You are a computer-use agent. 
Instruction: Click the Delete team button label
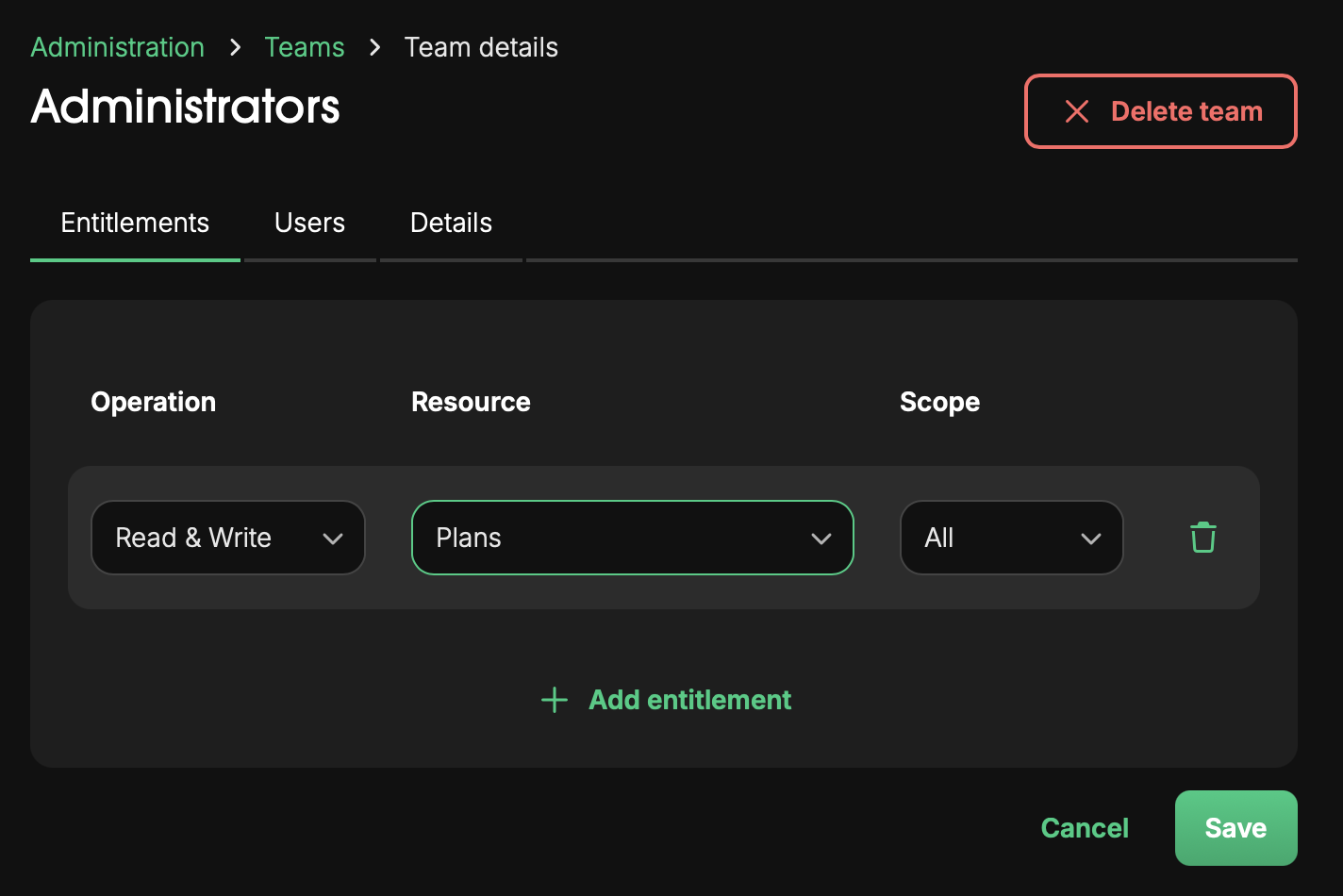[1186, 111]
